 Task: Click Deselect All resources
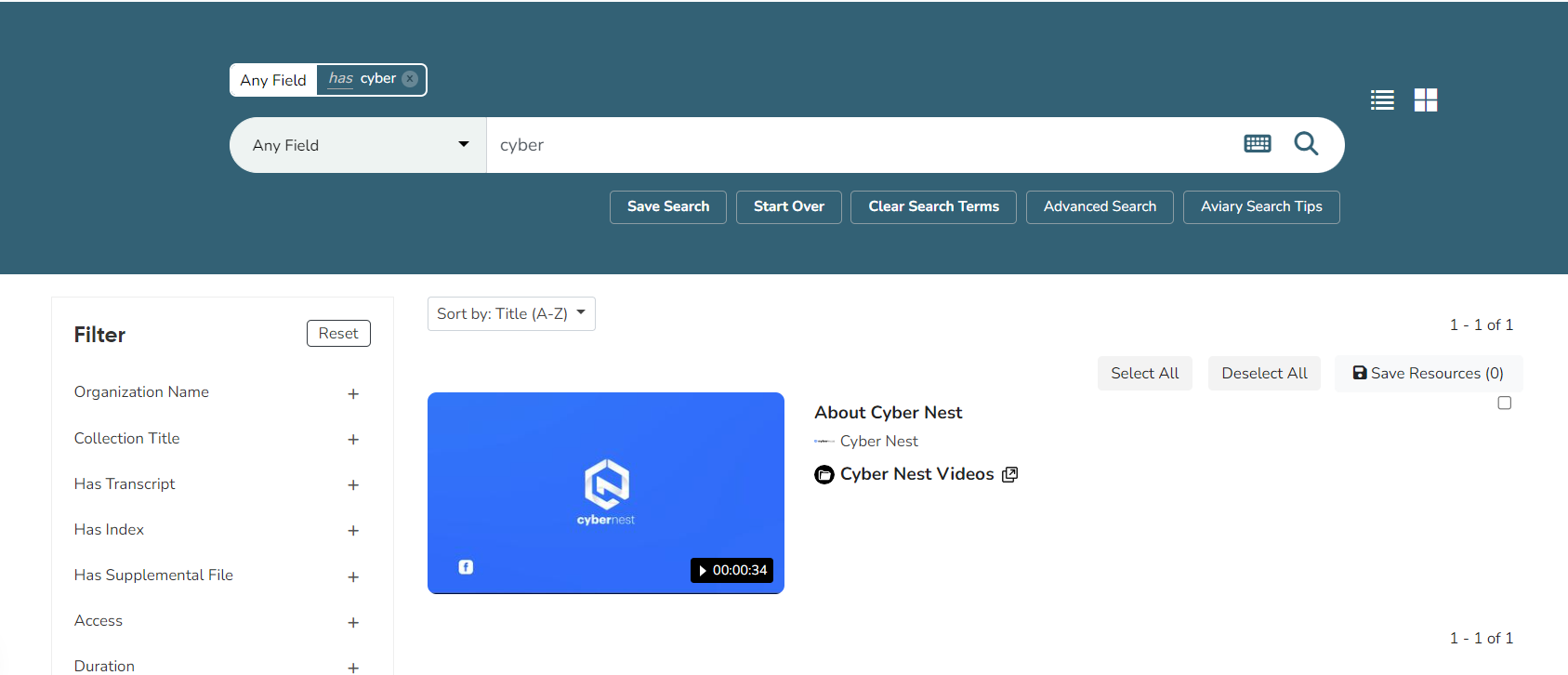pos(1264,373)
